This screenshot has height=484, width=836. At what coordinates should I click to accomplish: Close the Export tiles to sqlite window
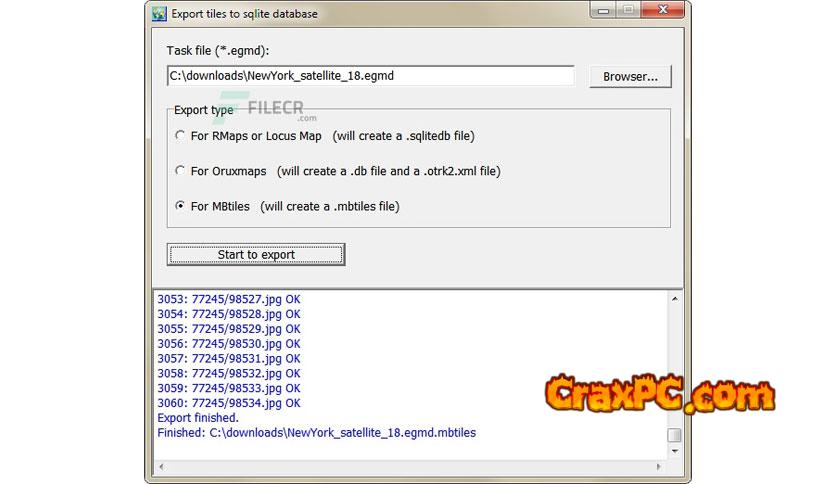tap(661, 12)
